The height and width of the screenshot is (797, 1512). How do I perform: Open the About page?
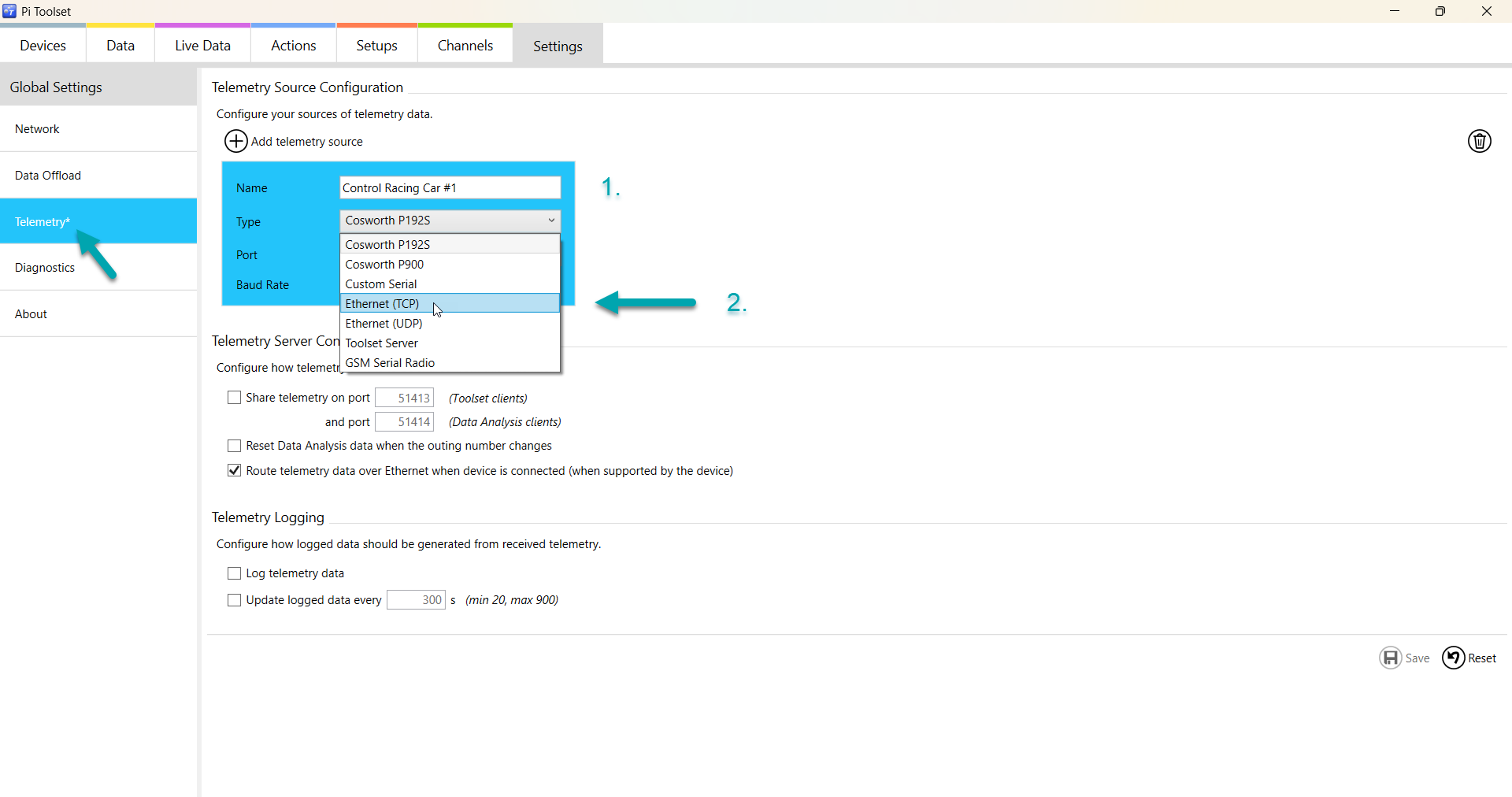[98, 314]
